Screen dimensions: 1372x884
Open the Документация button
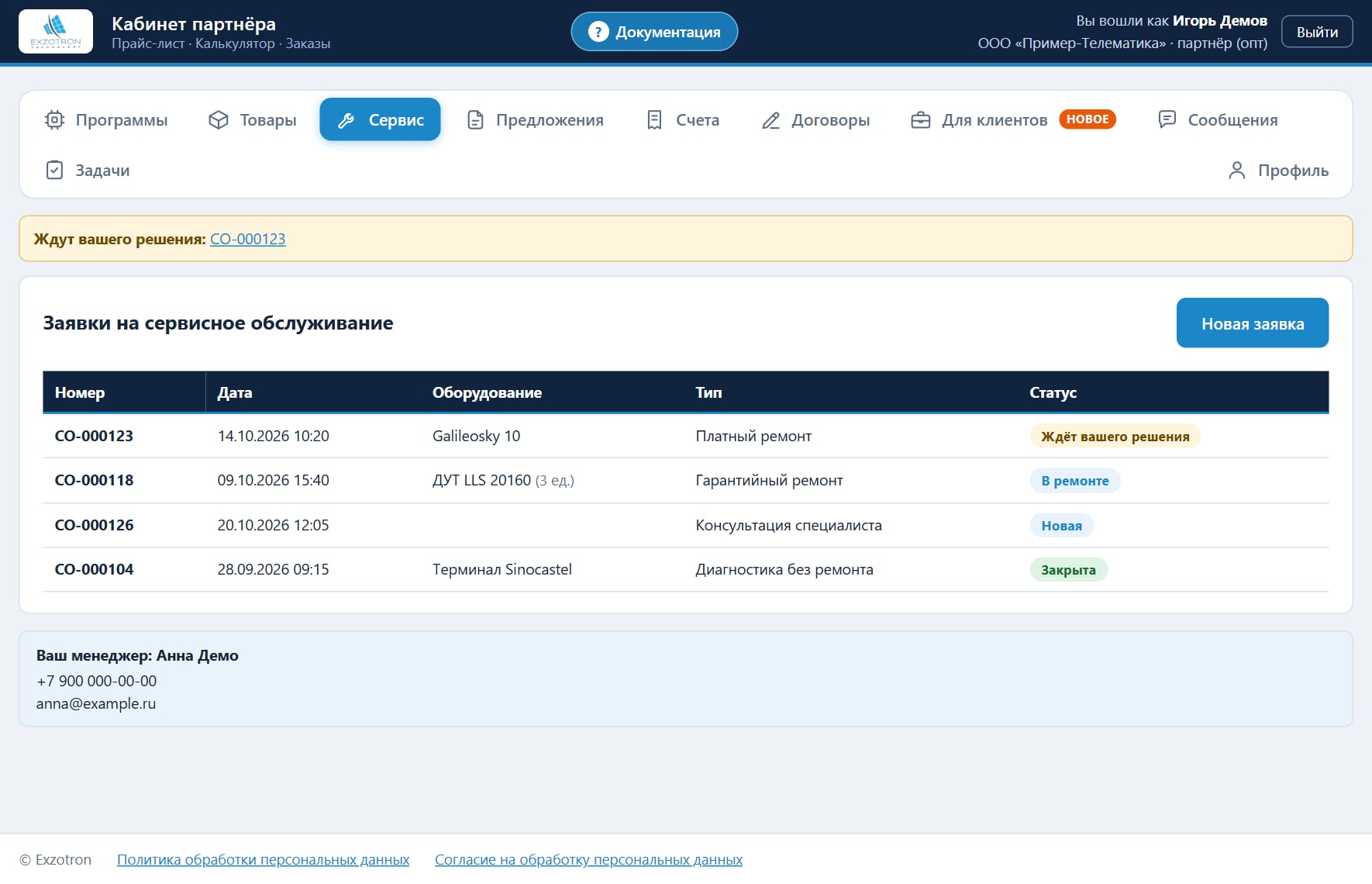[x=654, y=32]
